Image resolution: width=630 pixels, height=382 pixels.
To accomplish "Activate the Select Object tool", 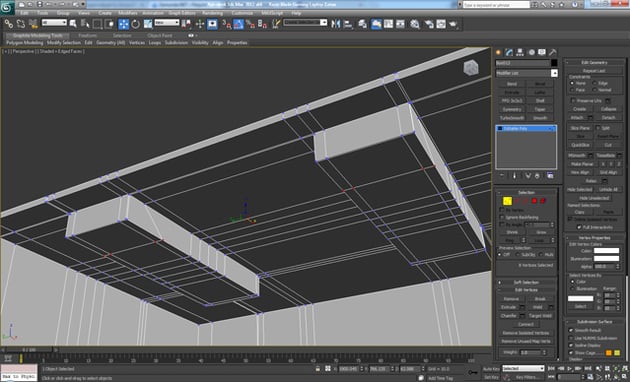I will (x=73, y=24).
